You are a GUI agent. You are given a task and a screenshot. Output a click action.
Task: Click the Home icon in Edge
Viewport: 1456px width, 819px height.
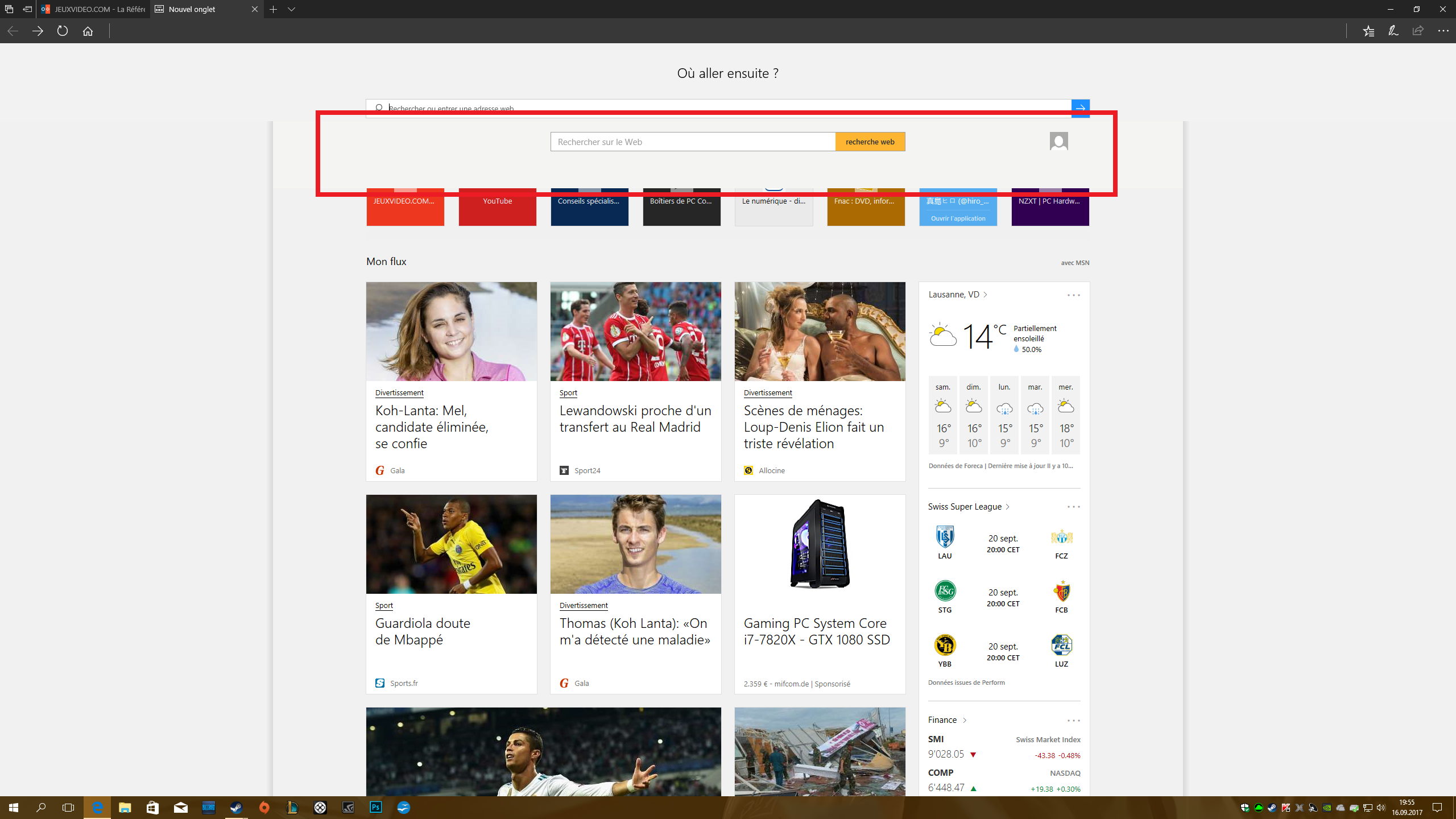click(x=88, y=31)
